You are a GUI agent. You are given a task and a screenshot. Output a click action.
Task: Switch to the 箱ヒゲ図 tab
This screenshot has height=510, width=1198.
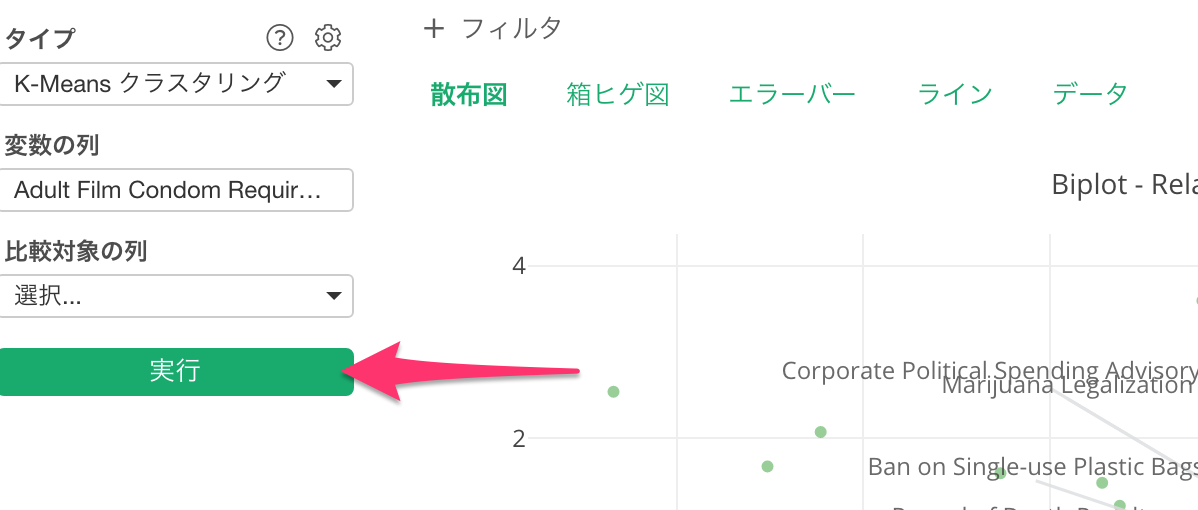point(617,95)
